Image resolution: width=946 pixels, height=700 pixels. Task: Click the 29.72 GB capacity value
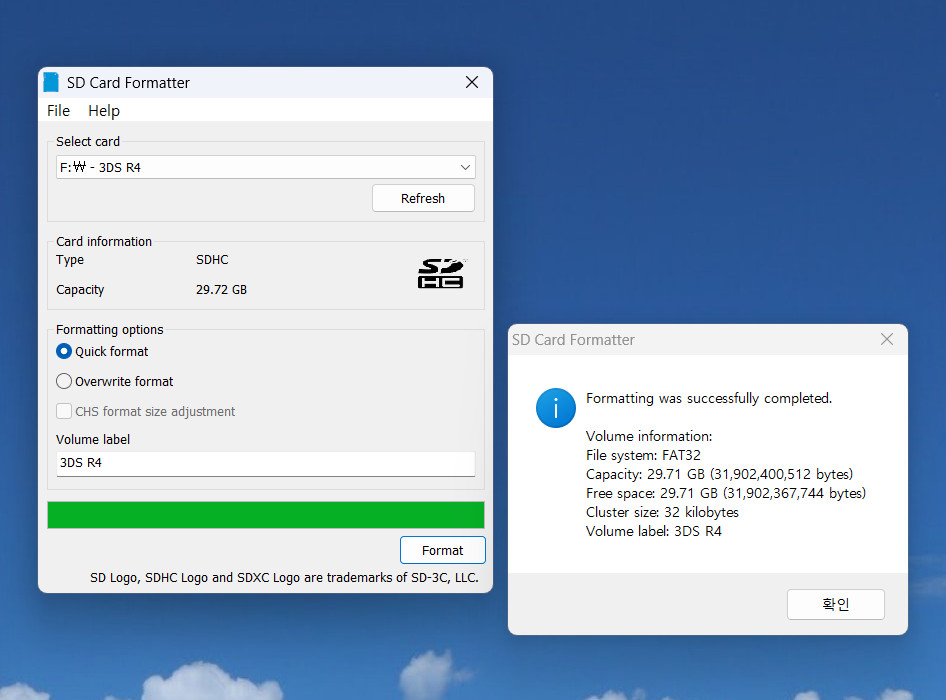[221, 290]
